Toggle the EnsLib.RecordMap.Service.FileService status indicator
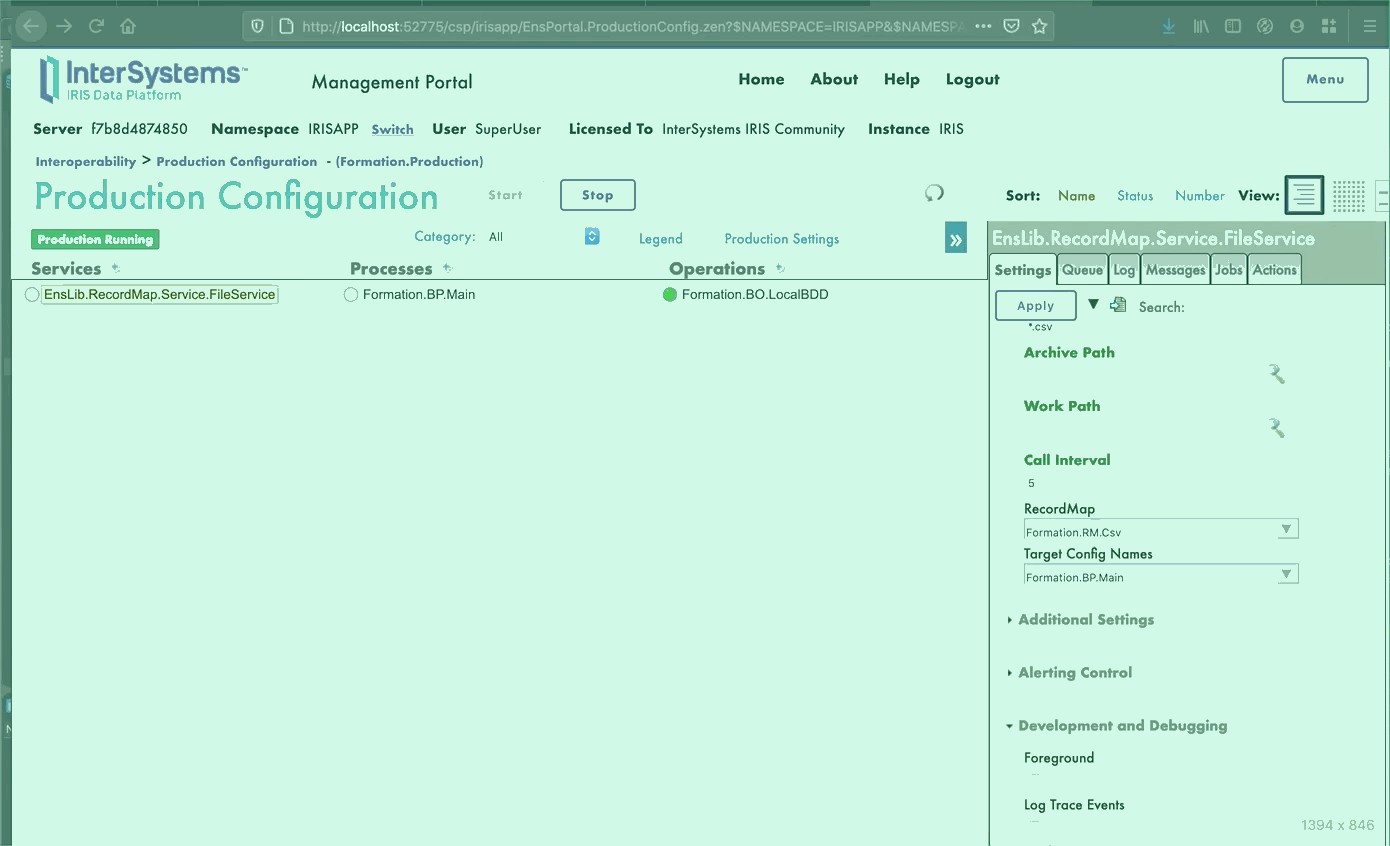Screen dimensions: 1390x846 pyautogui.click(x=31, y=294)
